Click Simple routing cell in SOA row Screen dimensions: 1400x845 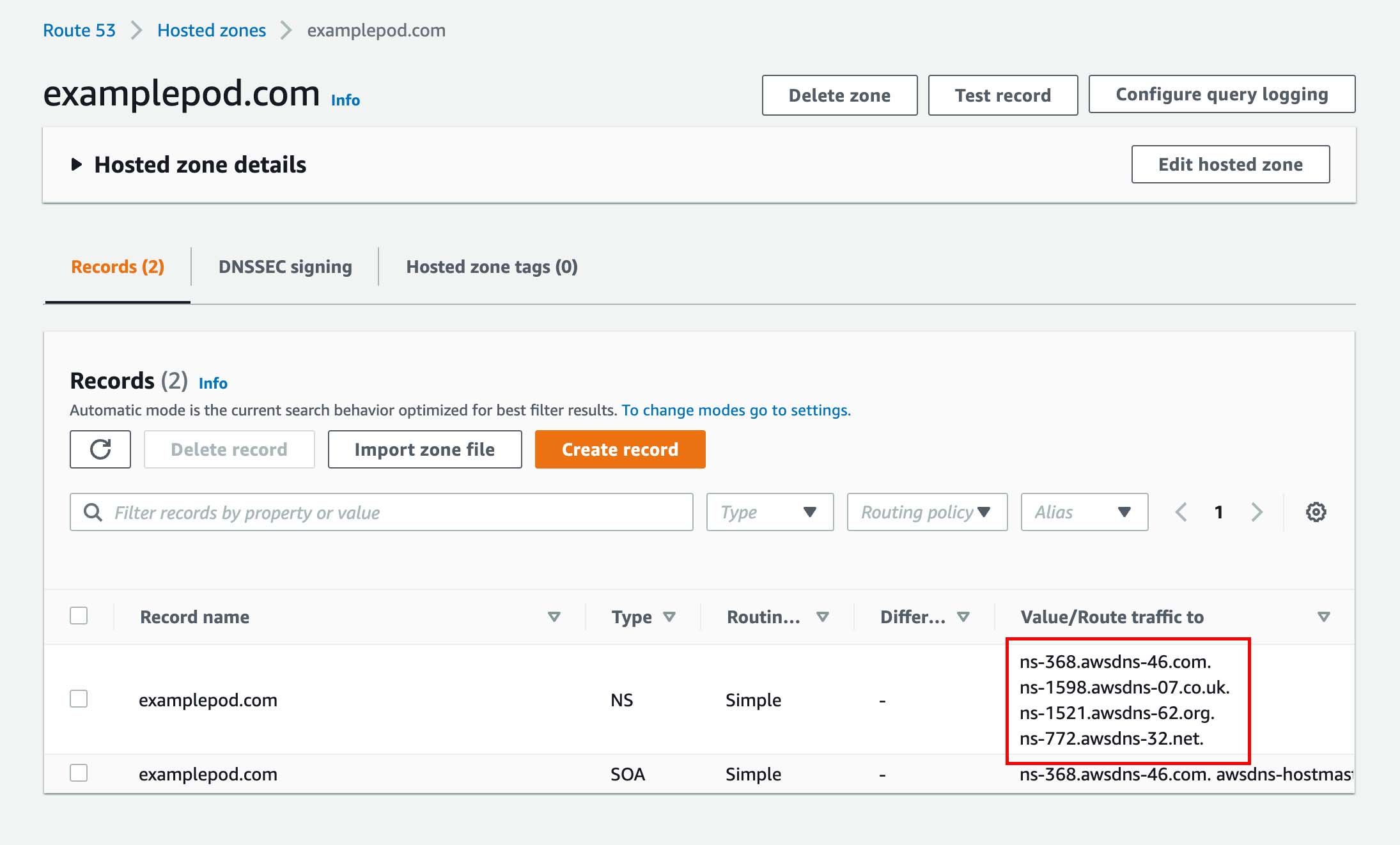coord(753,774)
